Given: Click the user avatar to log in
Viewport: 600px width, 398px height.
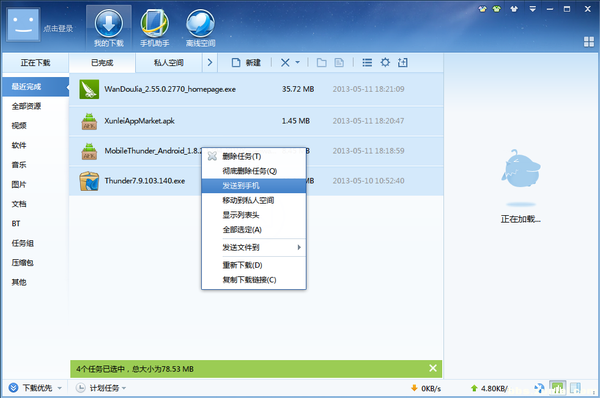Looking at the screenshot, I should point(23,24).
